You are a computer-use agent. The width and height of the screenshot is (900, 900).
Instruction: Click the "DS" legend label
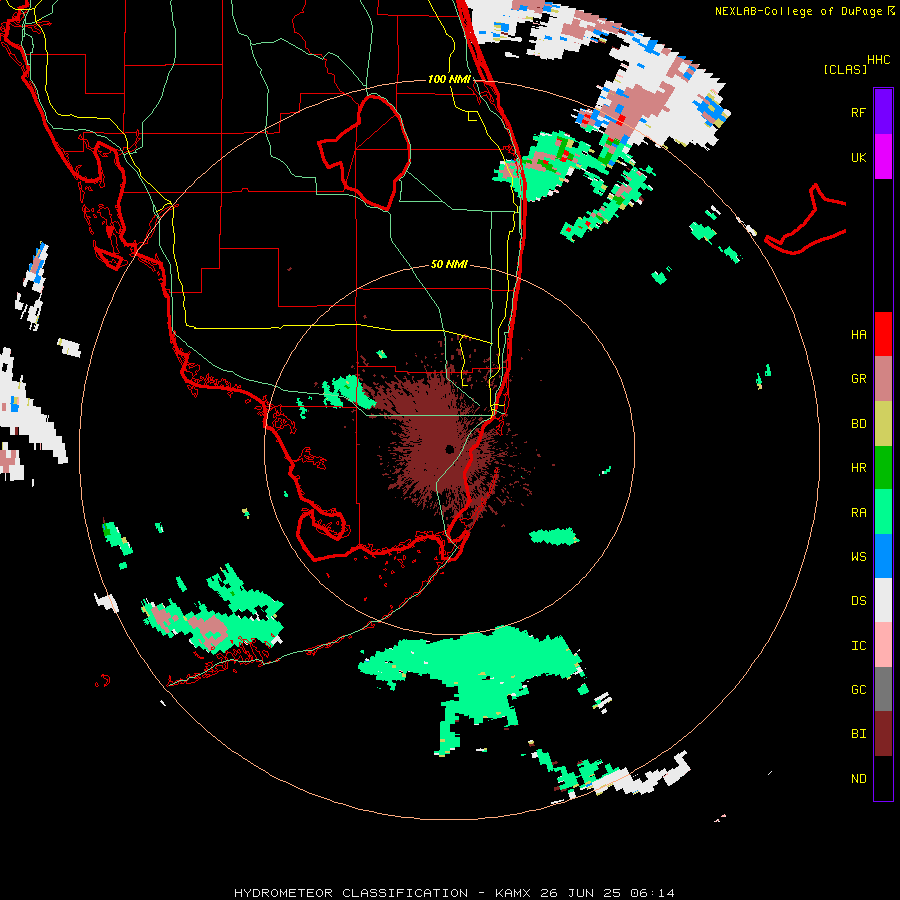point(858,601)
